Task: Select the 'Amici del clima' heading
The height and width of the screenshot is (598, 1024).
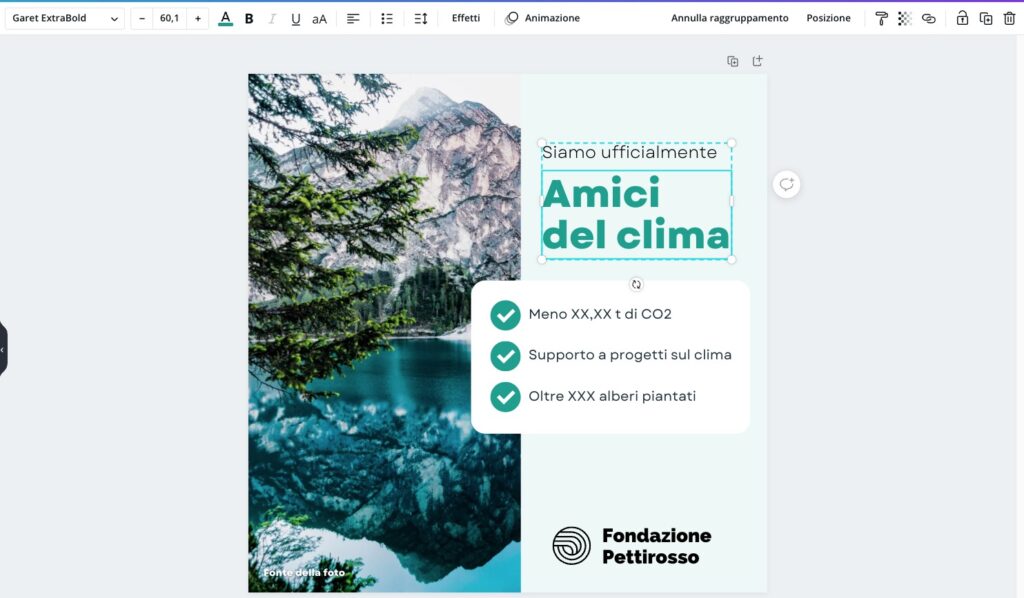Action: pyautogui.click(x=636, y=214)
